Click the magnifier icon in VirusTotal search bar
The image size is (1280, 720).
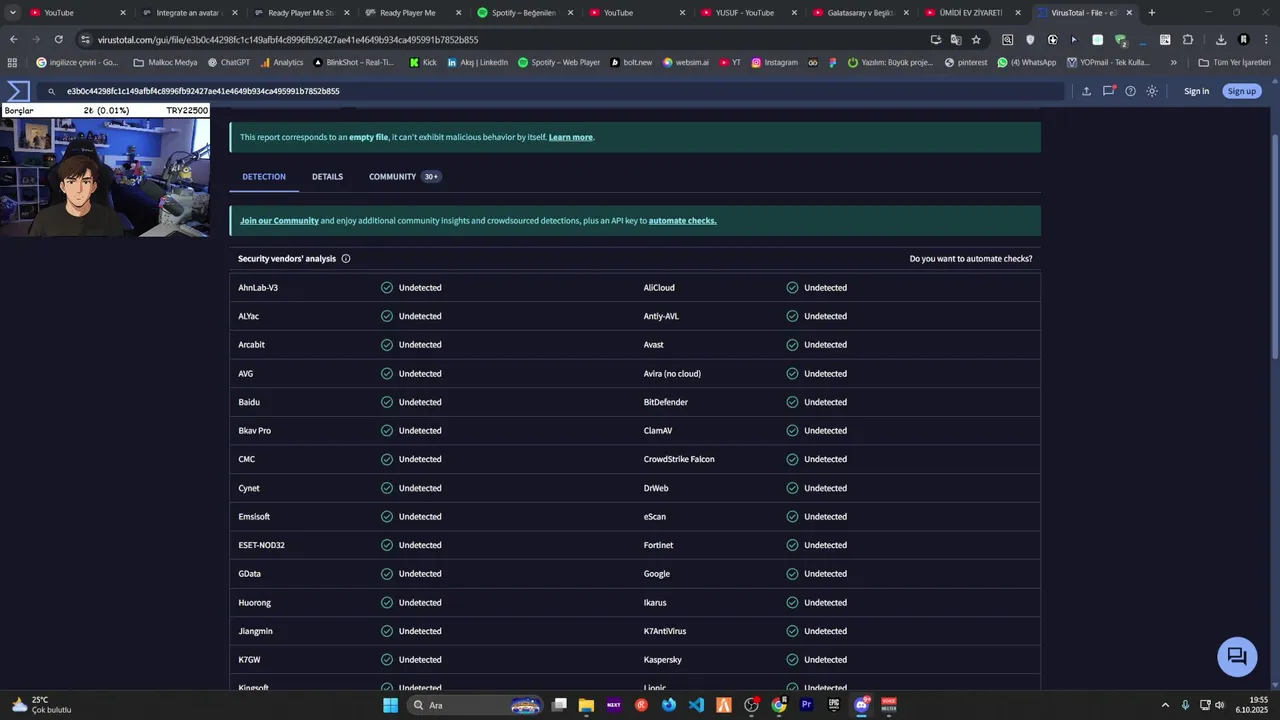[51, 91]
